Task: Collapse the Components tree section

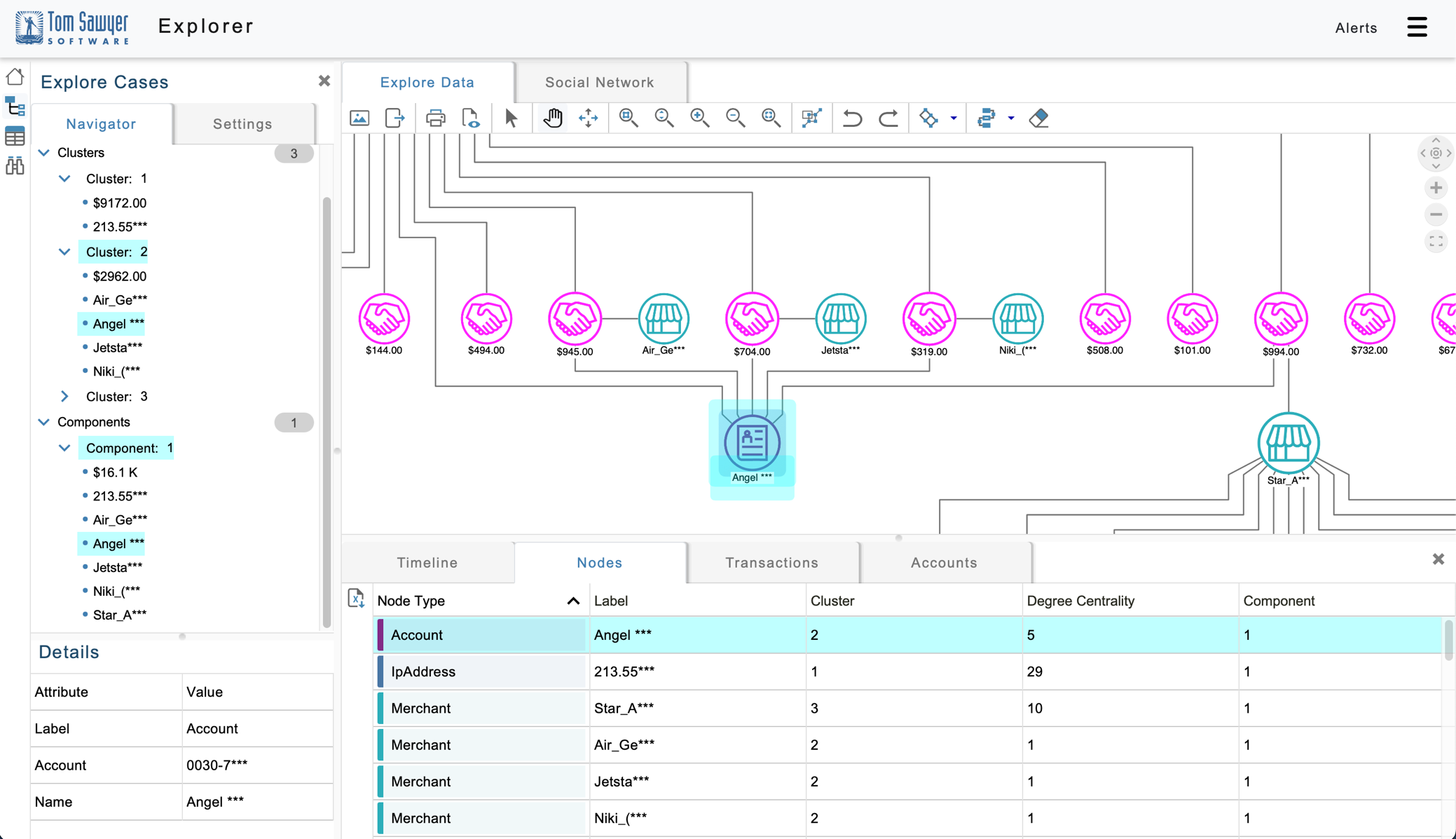Action: click(x=43, y=422)
